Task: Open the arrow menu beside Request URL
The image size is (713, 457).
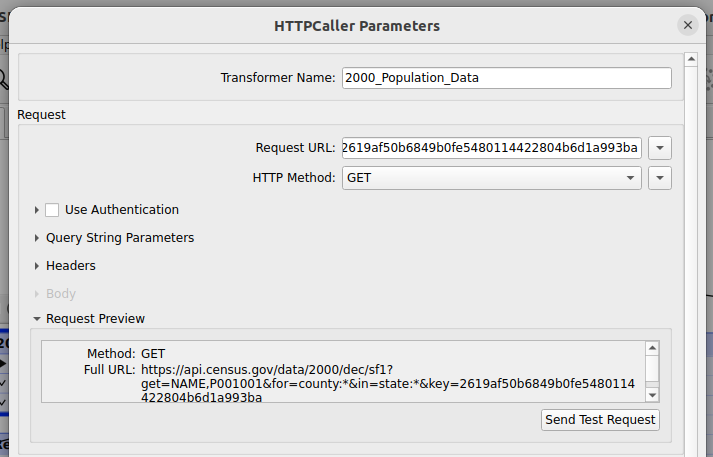Action: 659,148
